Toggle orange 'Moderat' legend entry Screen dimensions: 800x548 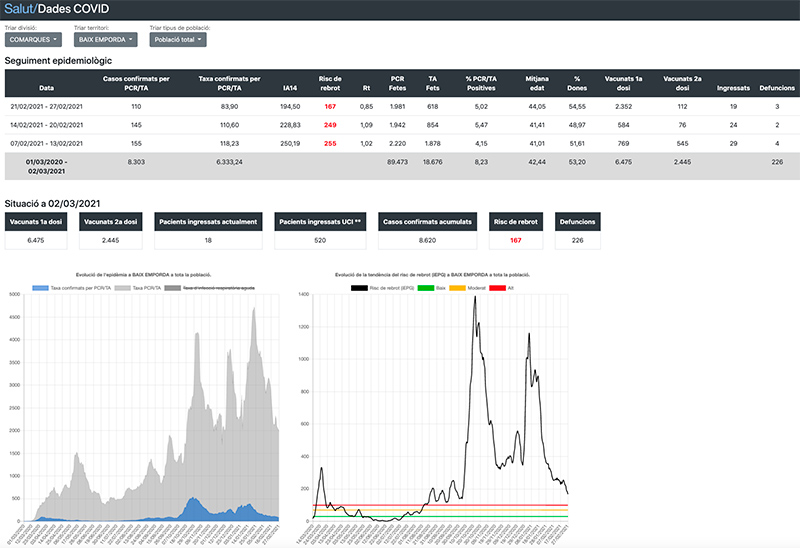467,288
